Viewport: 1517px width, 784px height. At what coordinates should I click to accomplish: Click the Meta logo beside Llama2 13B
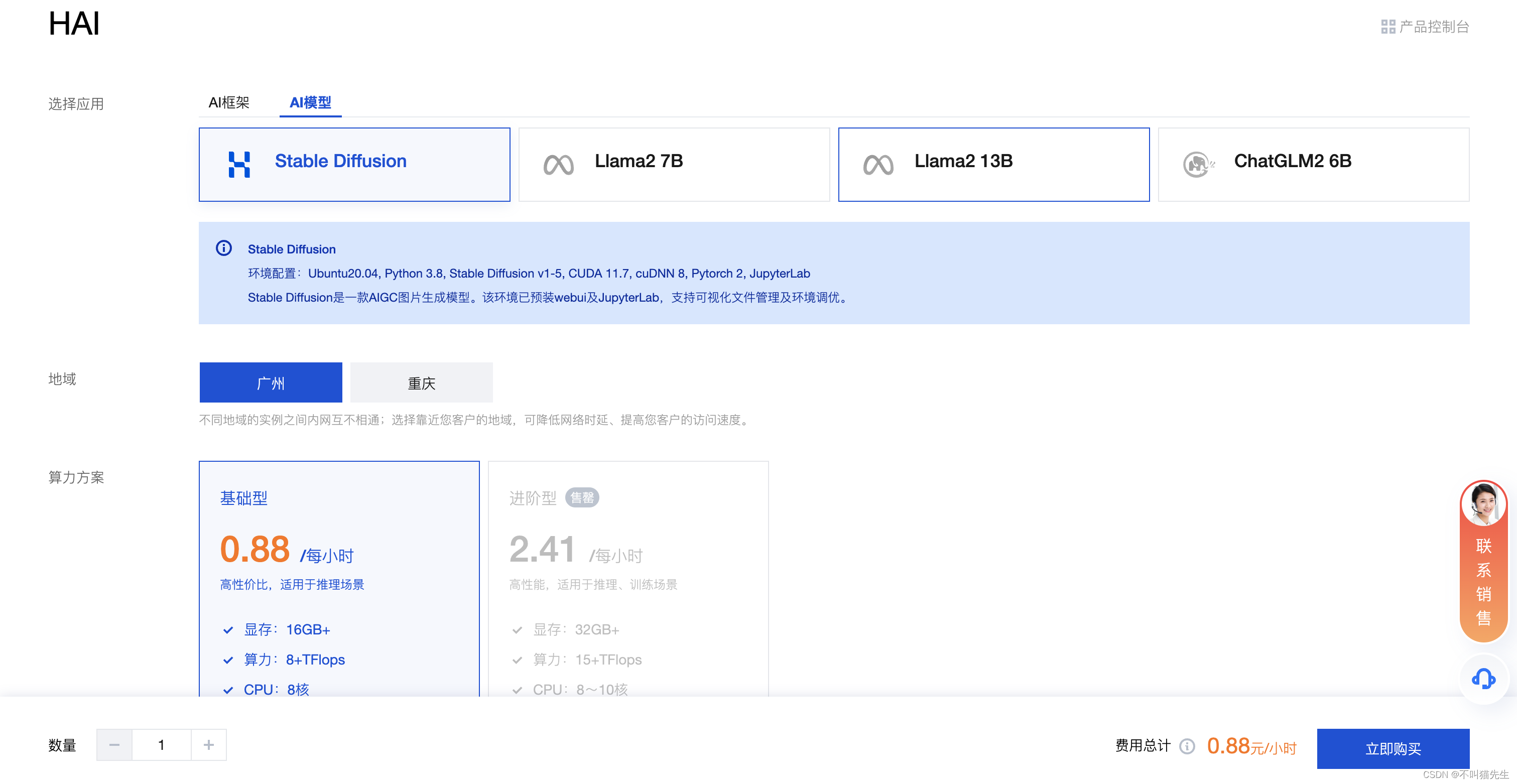tap(878, 165)
